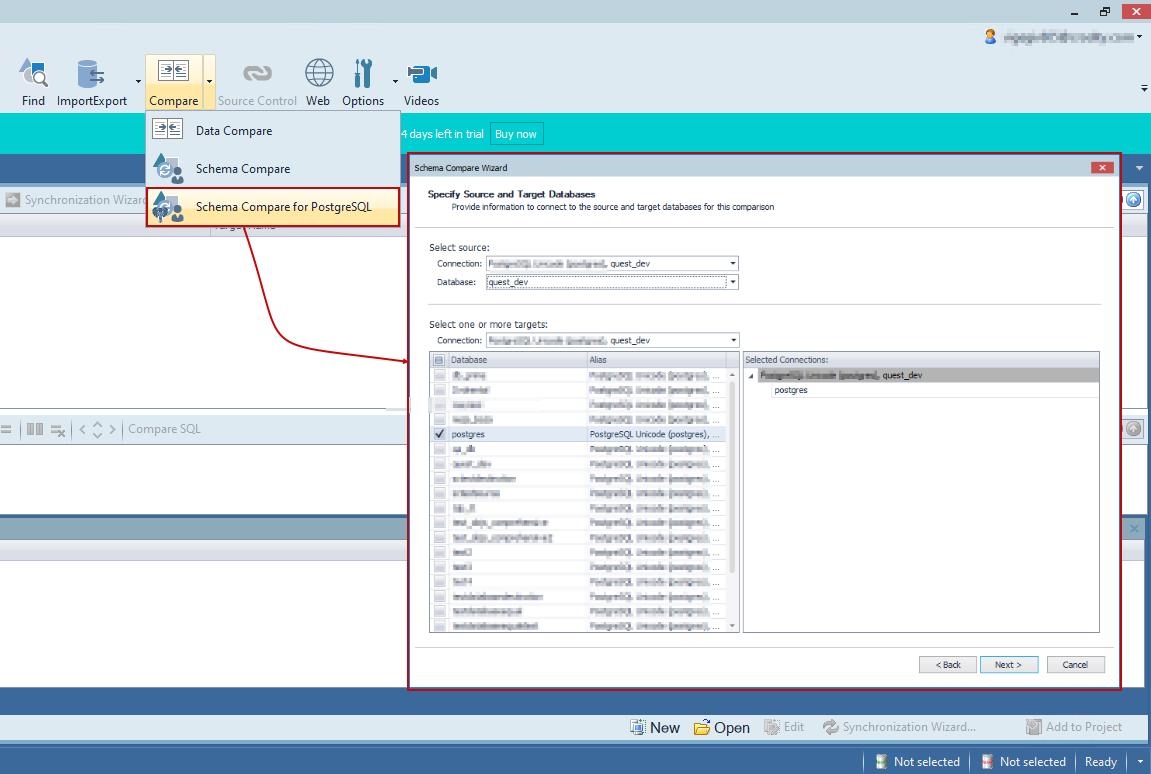Check the box above the postgres row
1151x774 pixels.
tap(439, 420)
